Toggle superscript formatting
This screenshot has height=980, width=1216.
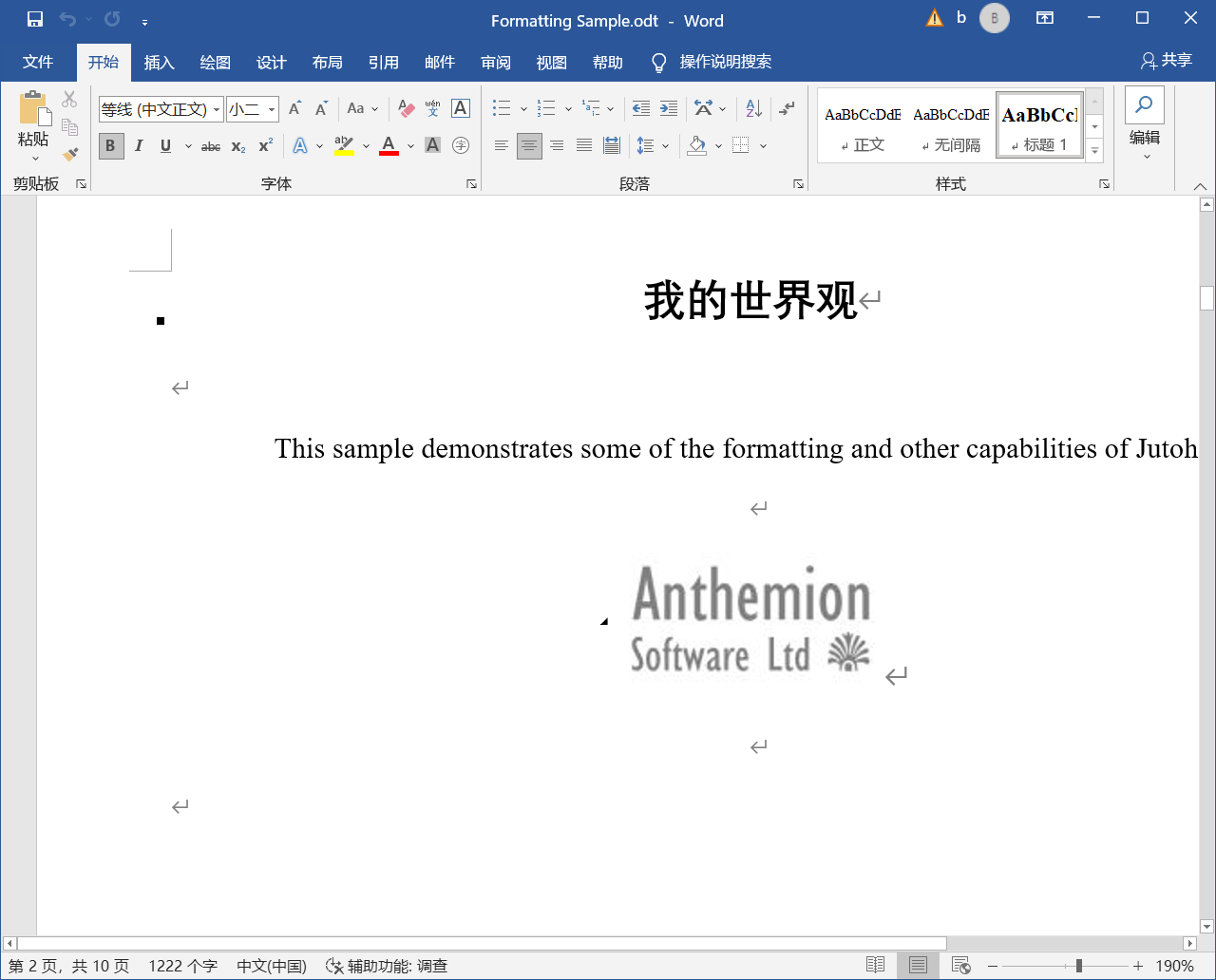266,145
